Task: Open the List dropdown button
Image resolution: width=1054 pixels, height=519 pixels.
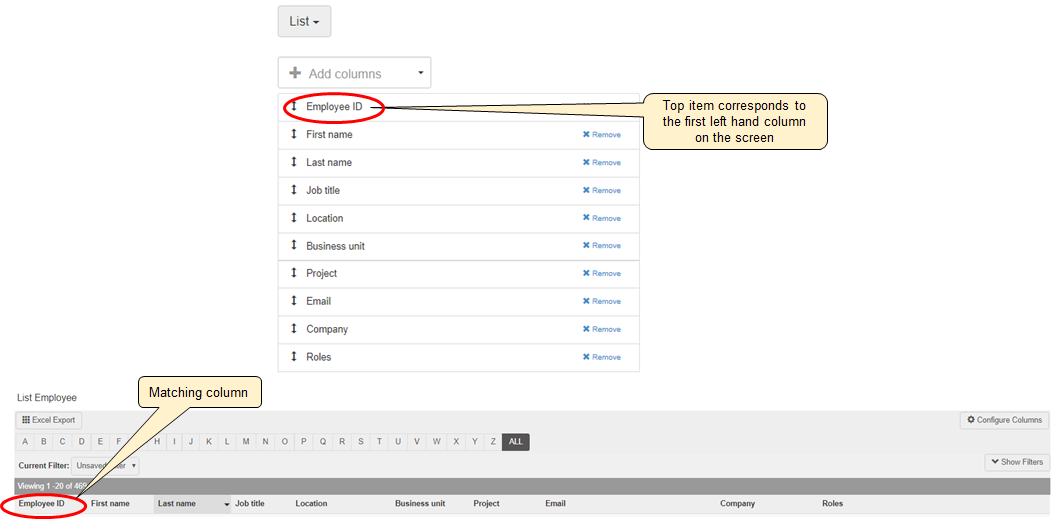Action: 304,22
